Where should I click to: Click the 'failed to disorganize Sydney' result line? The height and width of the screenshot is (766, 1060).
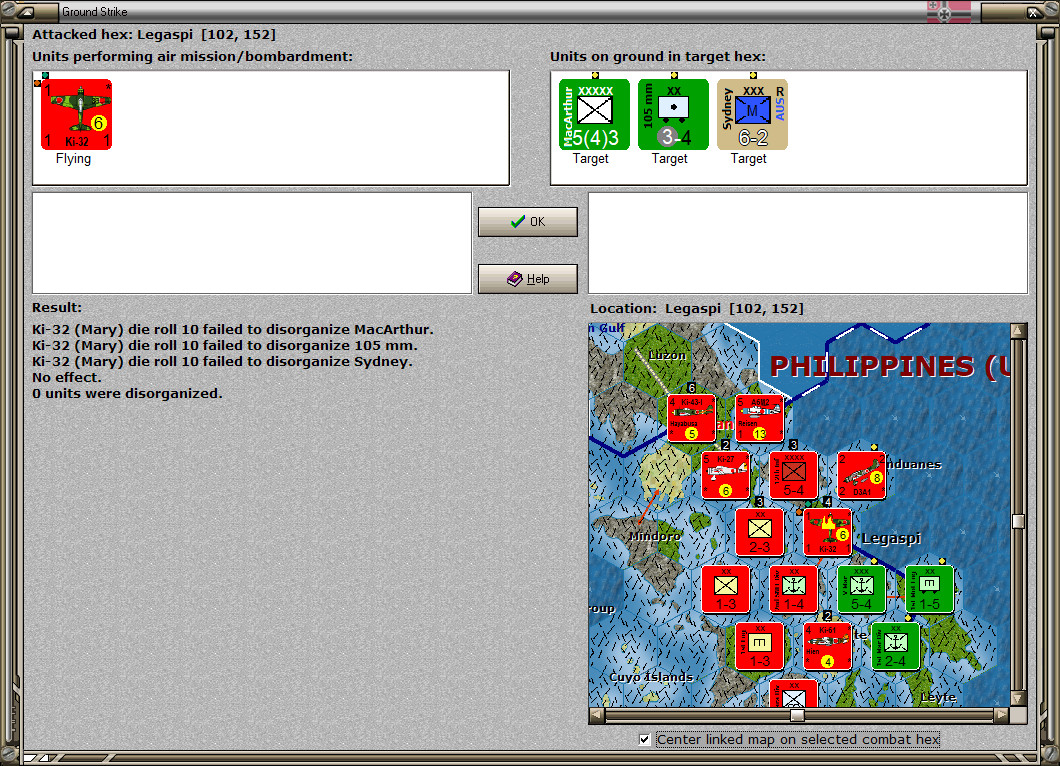pyautogui.click(x=222, y=362)
